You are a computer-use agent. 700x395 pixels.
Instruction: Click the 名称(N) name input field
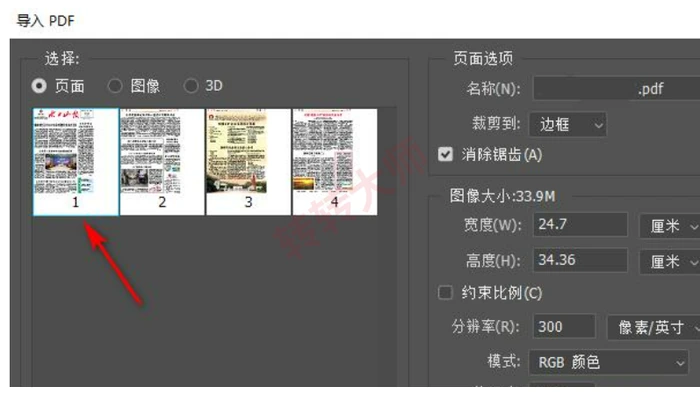tap(617, 88)
